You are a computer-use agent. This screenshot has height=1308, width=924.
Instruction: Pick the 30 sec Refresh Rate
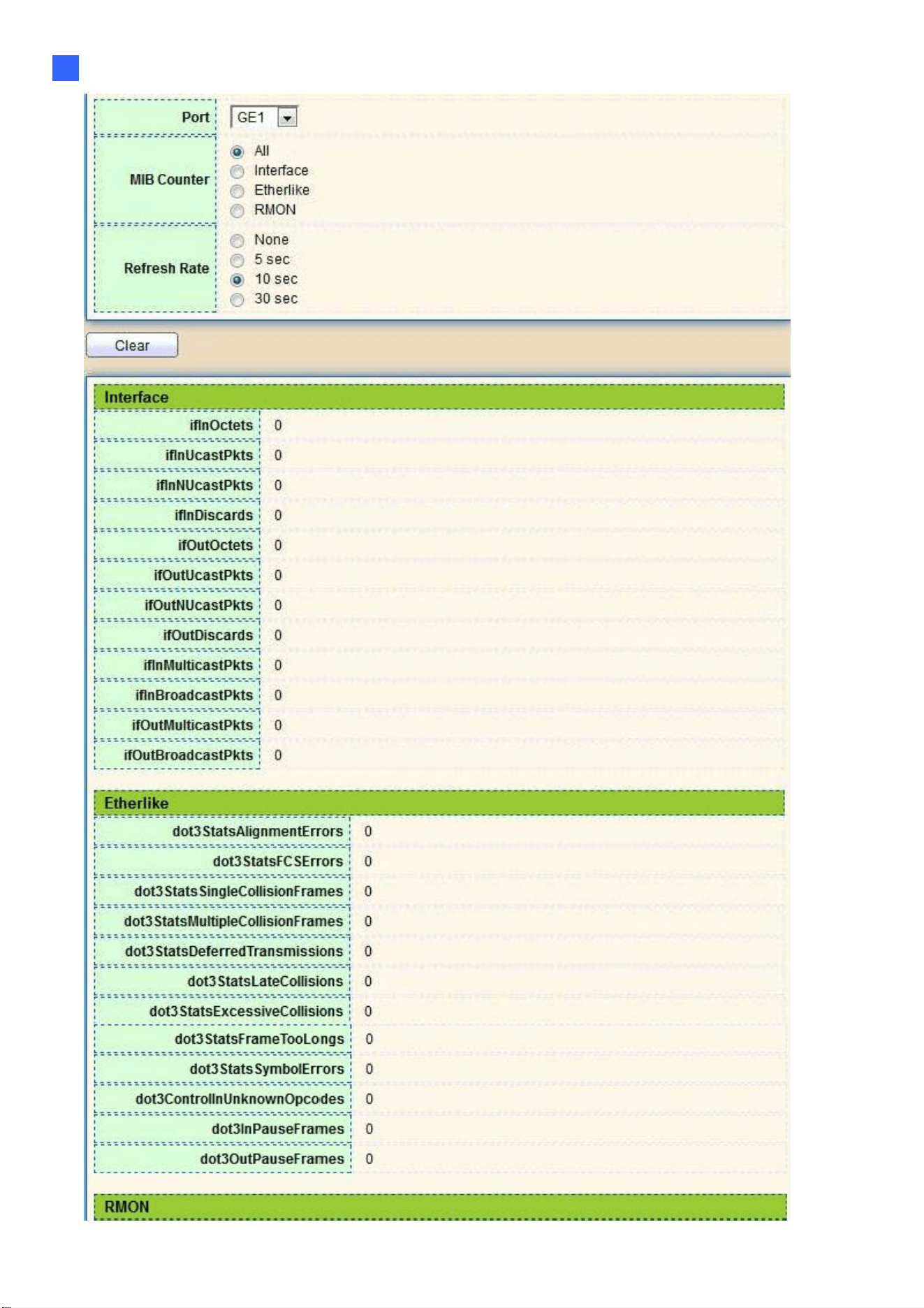pos(237,299)
